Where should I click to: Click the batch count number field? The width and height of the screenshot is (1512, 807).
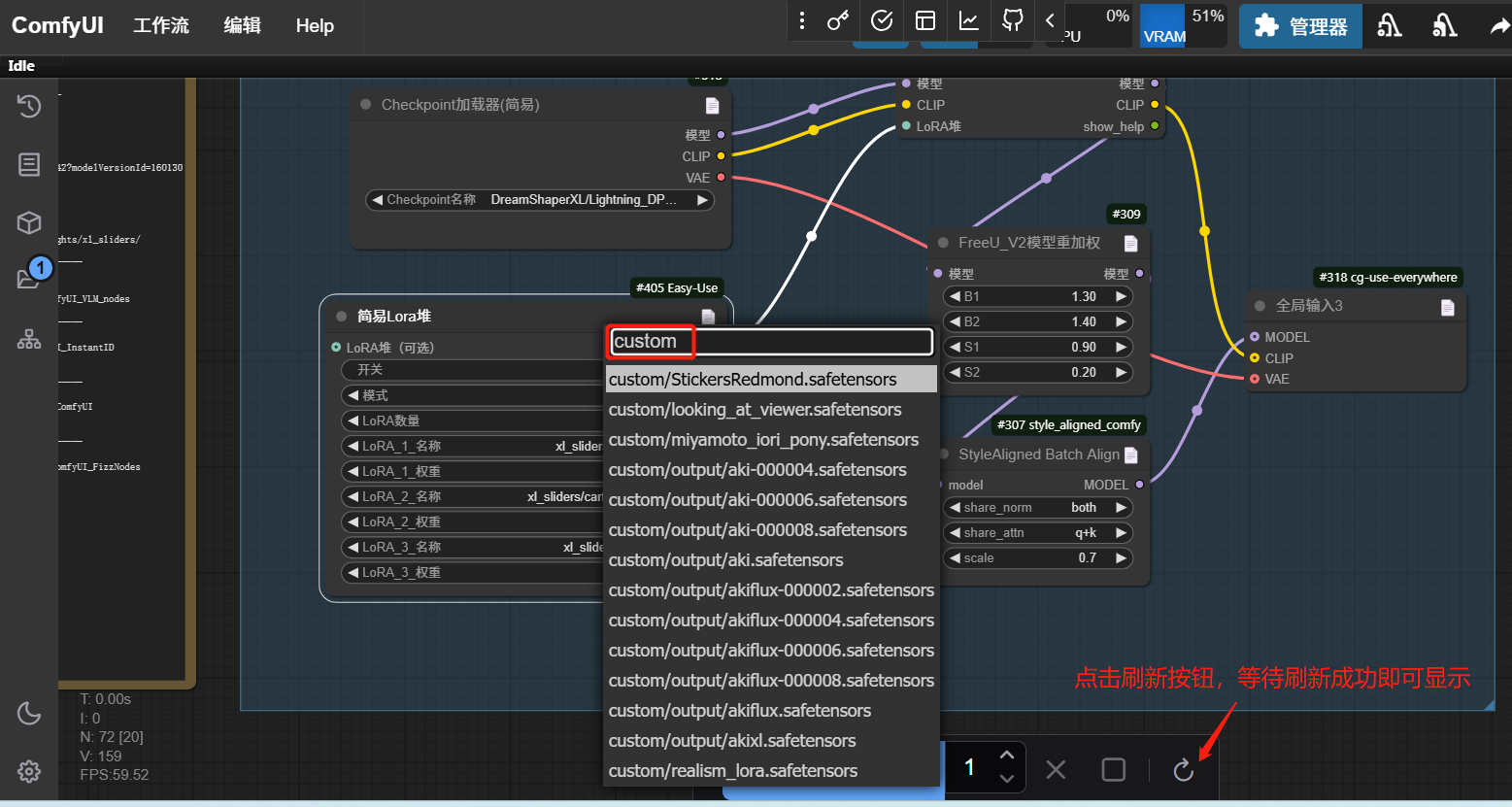pos(969,767)
